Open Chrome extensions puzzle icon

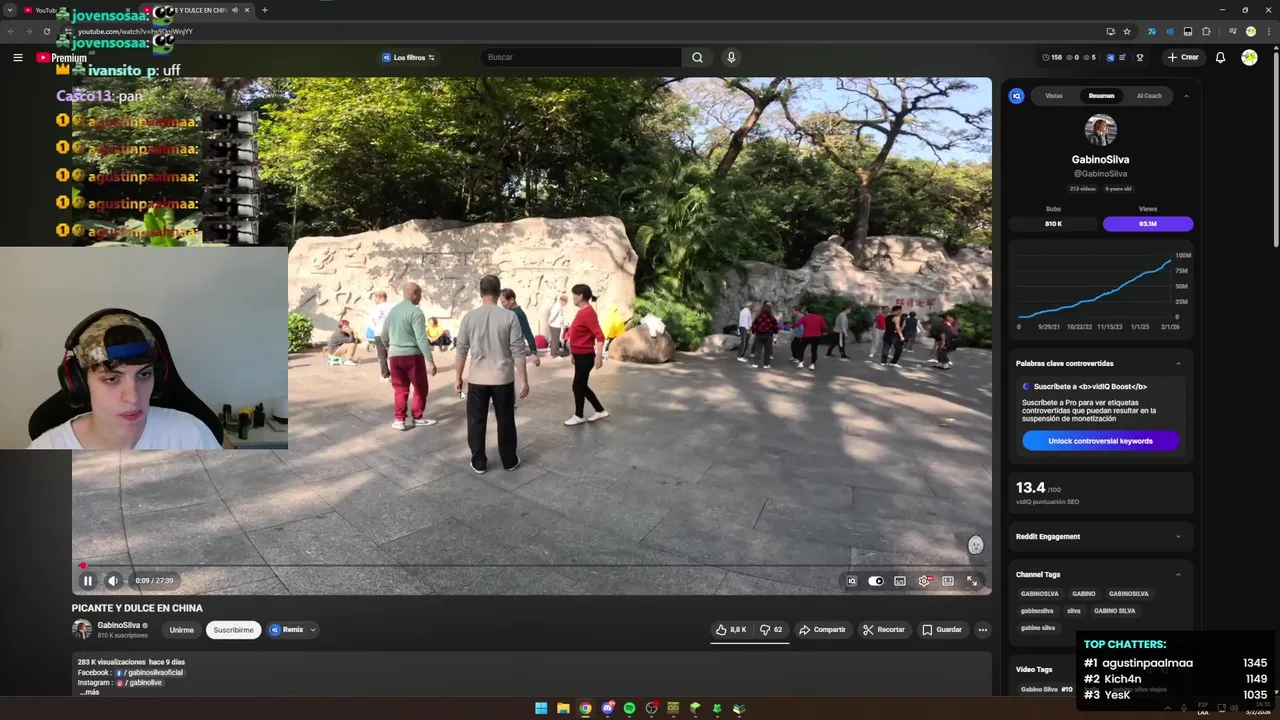[1207, 31]
